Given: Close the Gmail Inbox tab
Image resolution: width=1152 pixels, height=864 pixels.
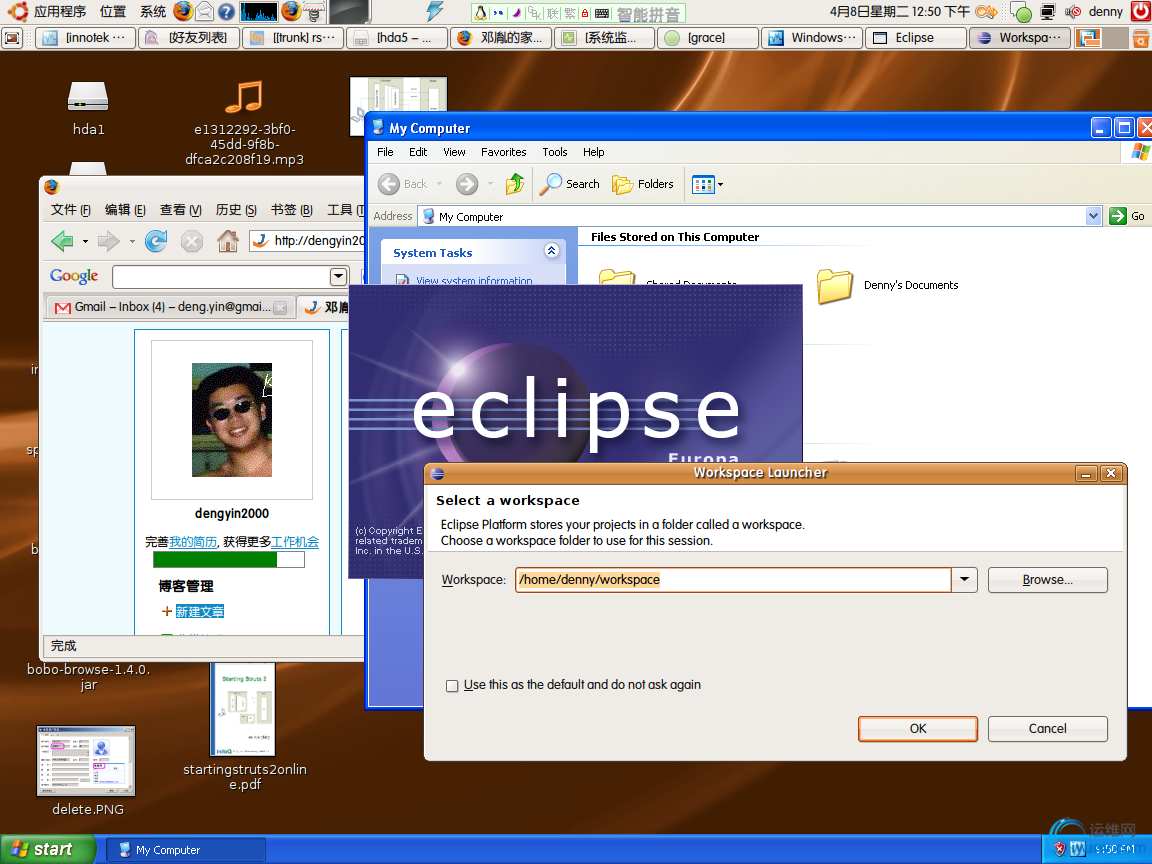Looking at the screenshot, I should (x=280, y=308).
